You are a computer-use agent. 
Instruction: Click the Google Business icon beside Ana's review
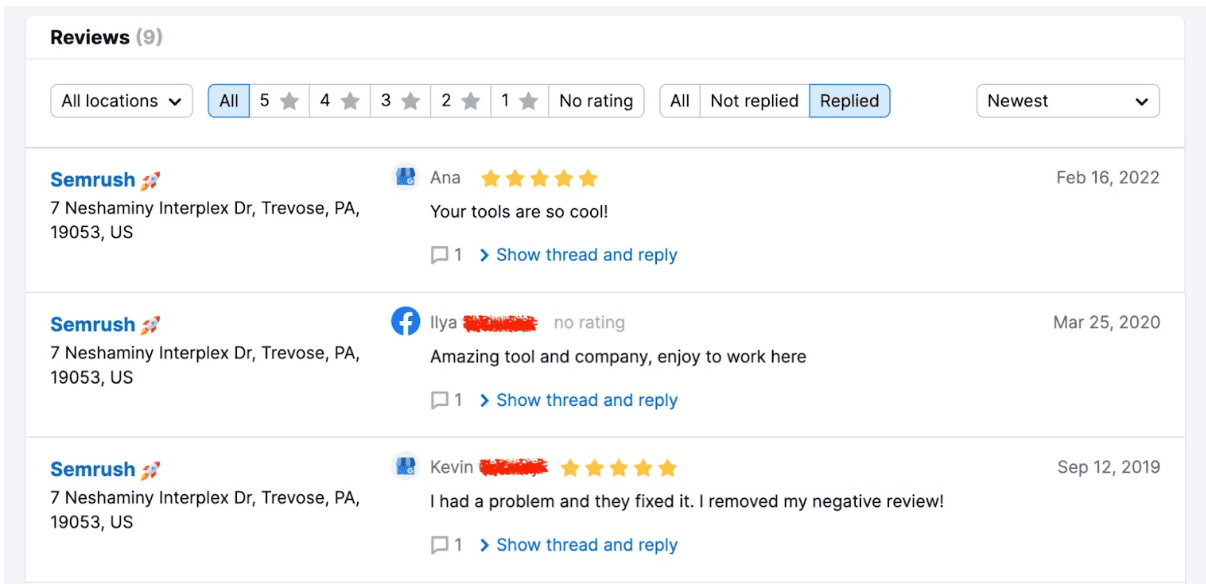click(405, 177)
